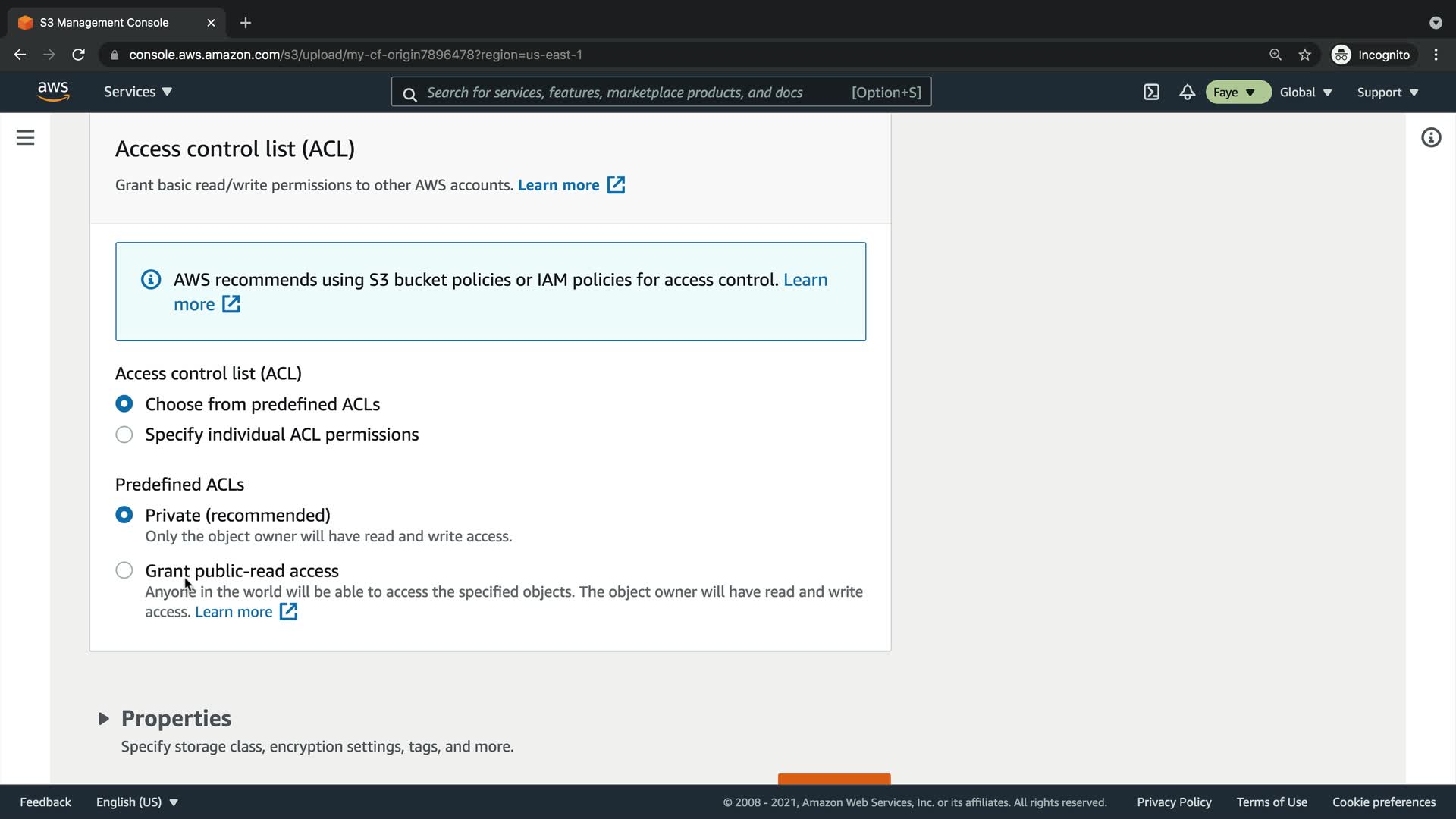Open the Services dropdown menu

click(x=138, y=92)
